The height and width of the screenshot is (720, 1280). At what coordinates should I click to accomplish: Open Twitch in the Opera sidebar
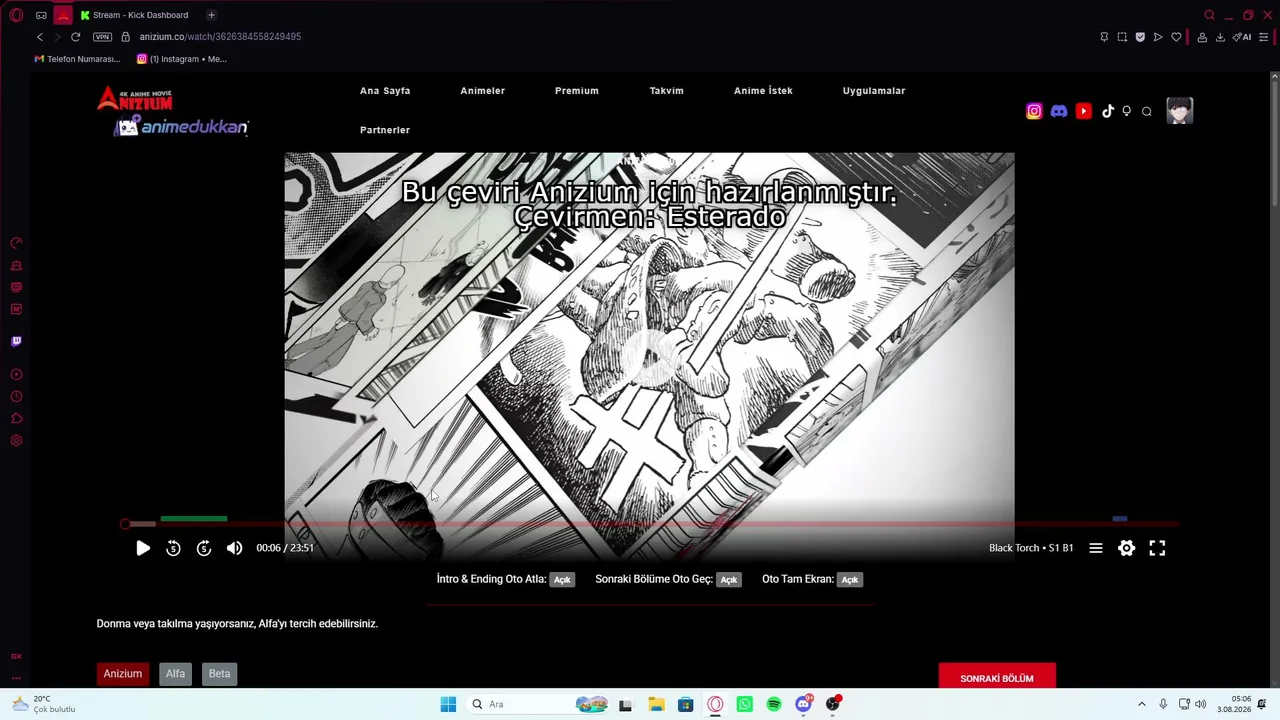click(16, 341)
